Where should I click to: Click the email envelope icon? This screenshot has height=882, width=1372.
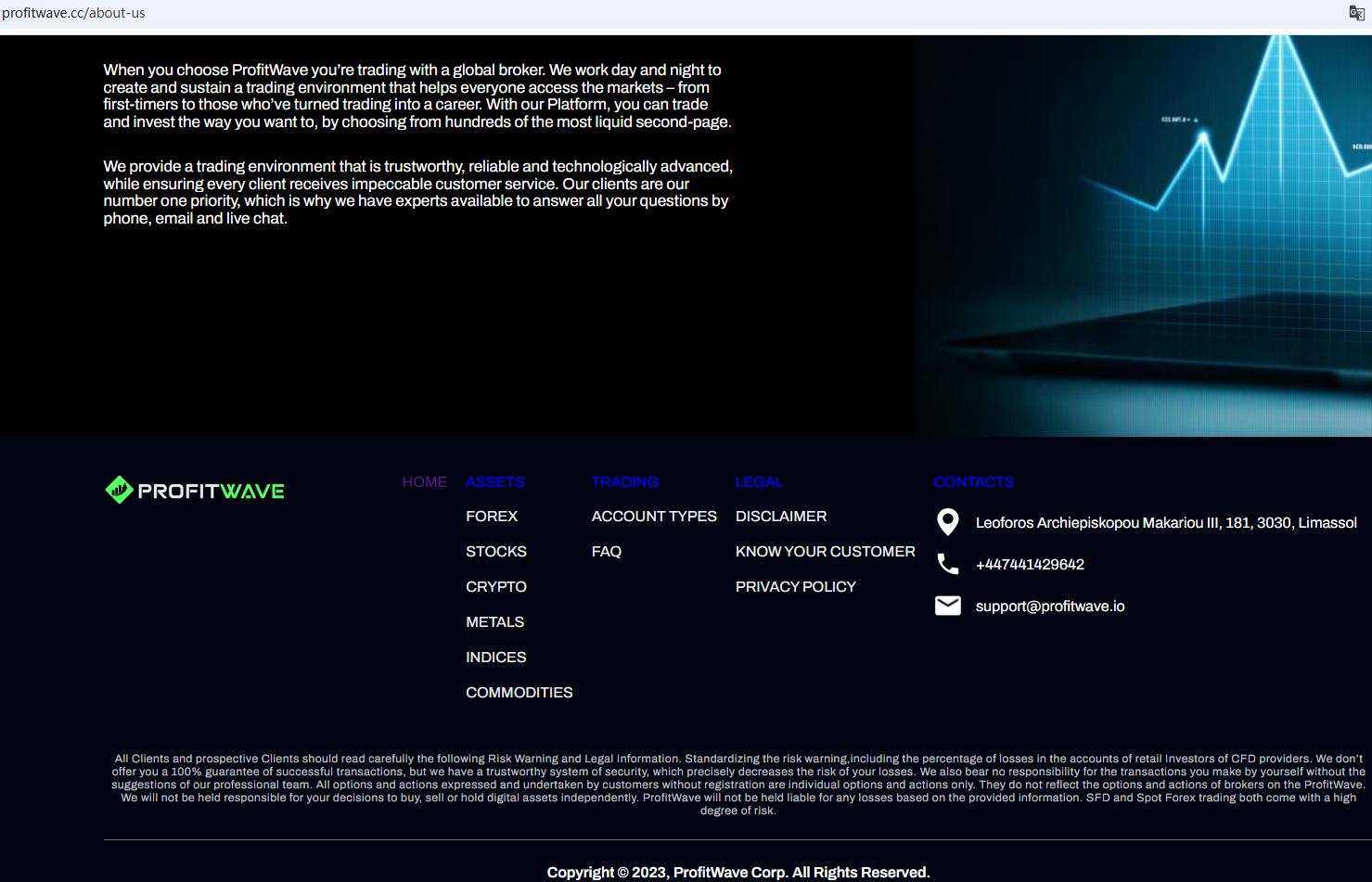tap(947, 606)
